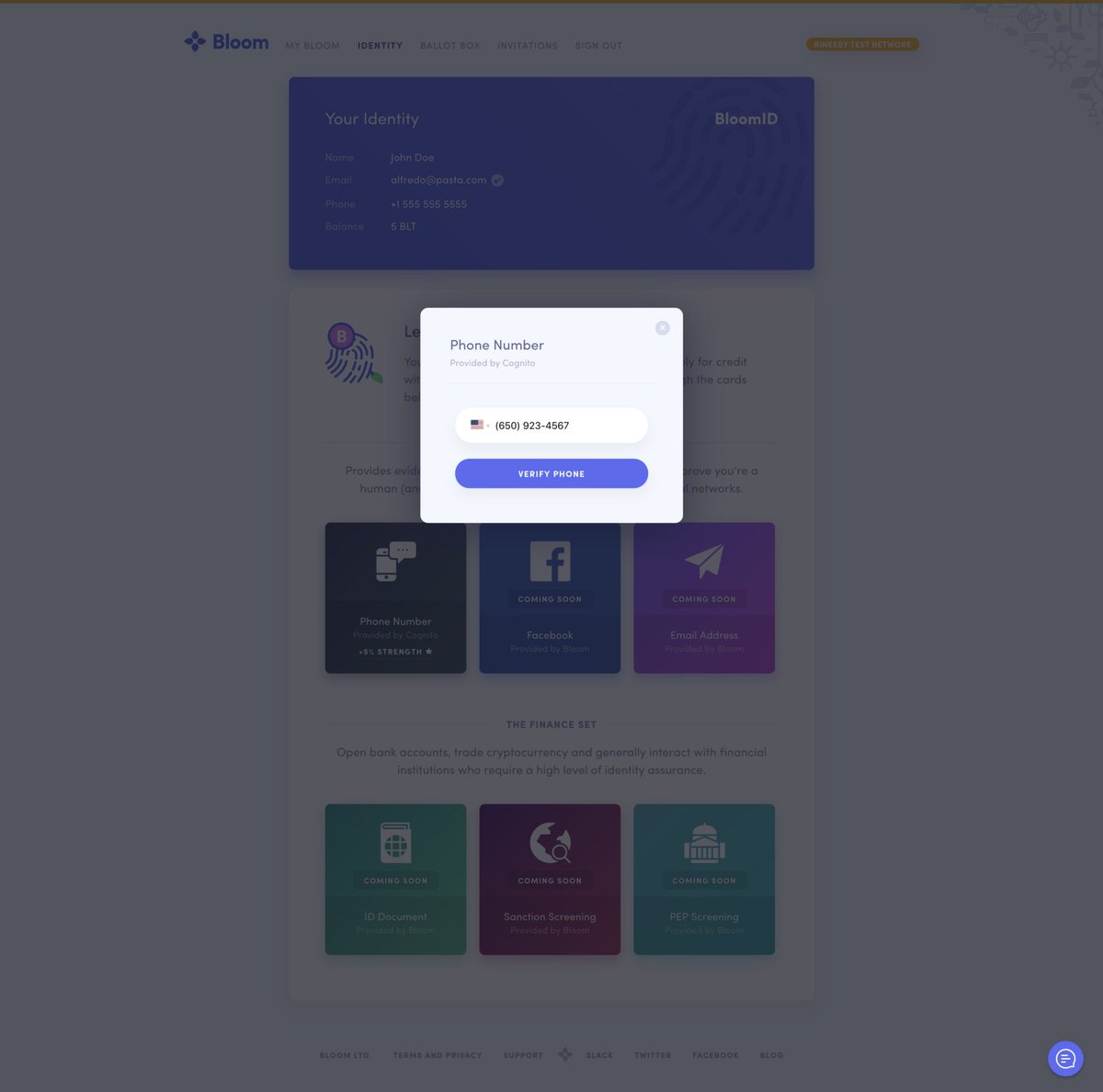Open the Facebook attestation card
This screenshot has width=1103, height=1092.
pyautogui.click(x=550, y=597)
